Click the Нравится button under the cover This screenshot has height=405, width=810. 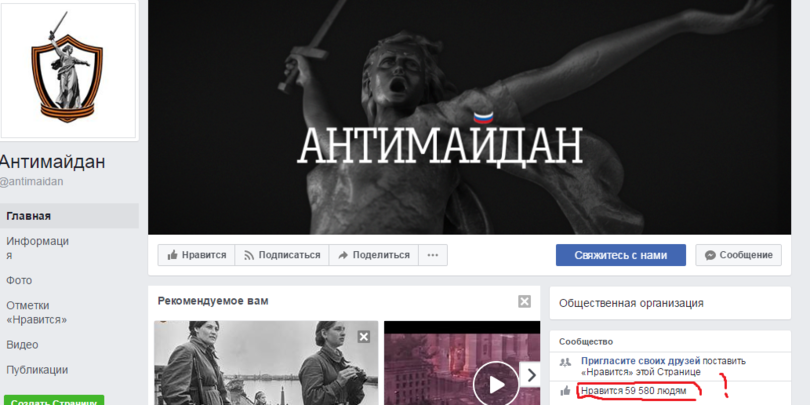196,255
